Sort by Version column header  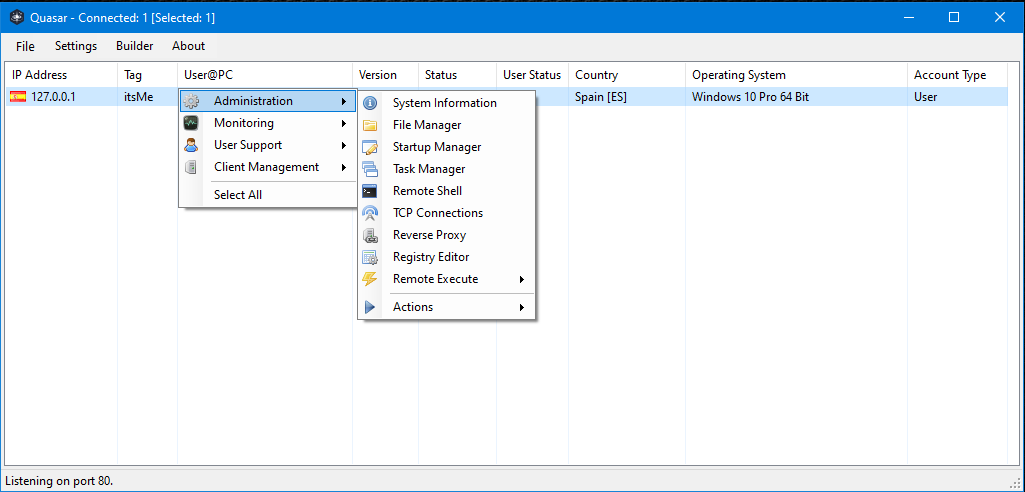[386, 75]
